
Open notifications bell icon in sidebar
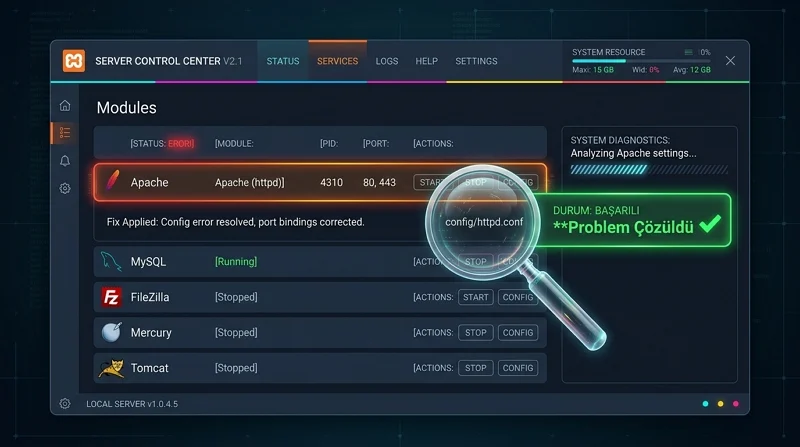click(x=65, y=161)
